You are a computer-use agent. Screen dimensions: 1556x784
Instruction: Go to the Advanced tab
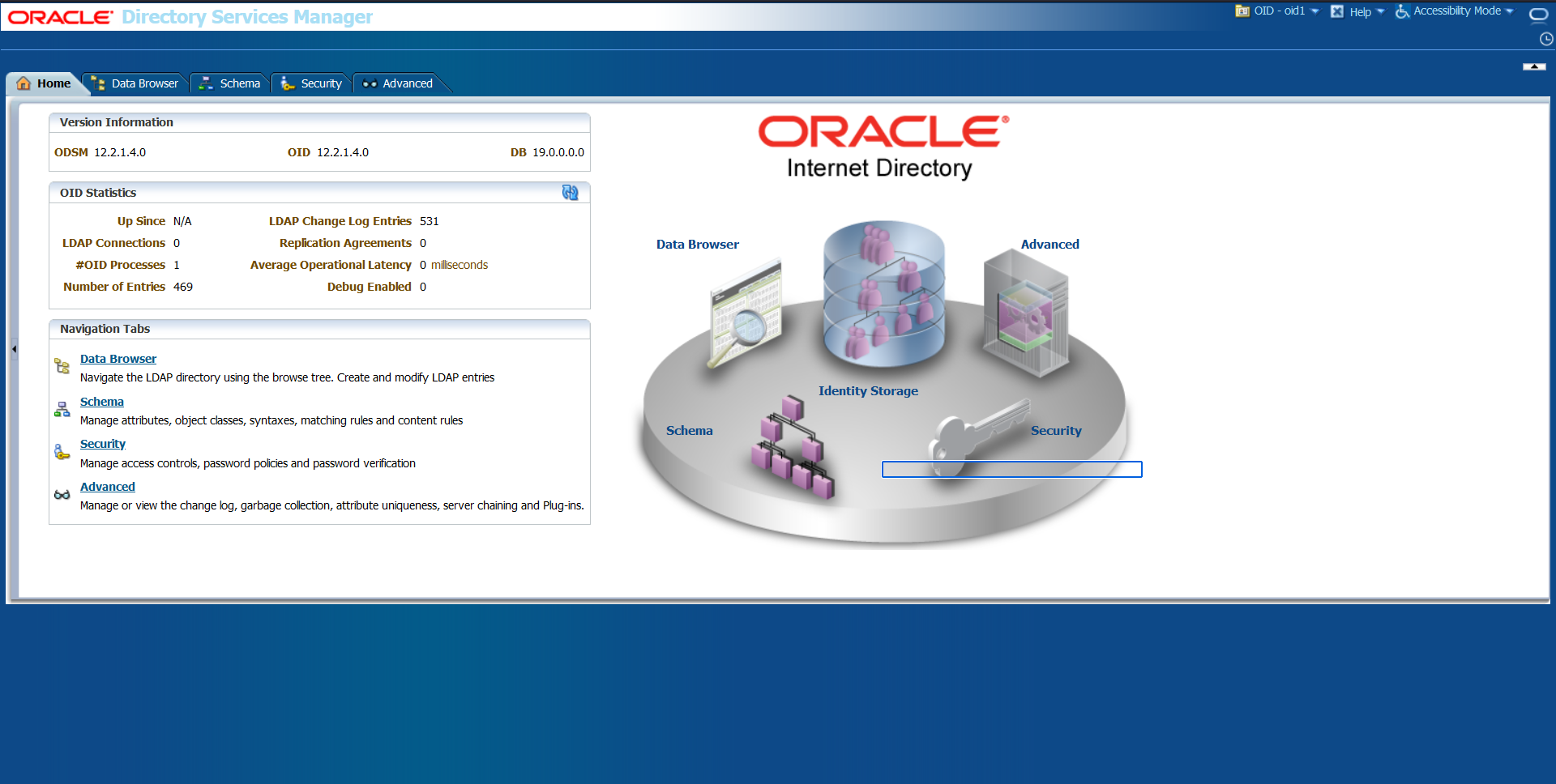(398, 83)
